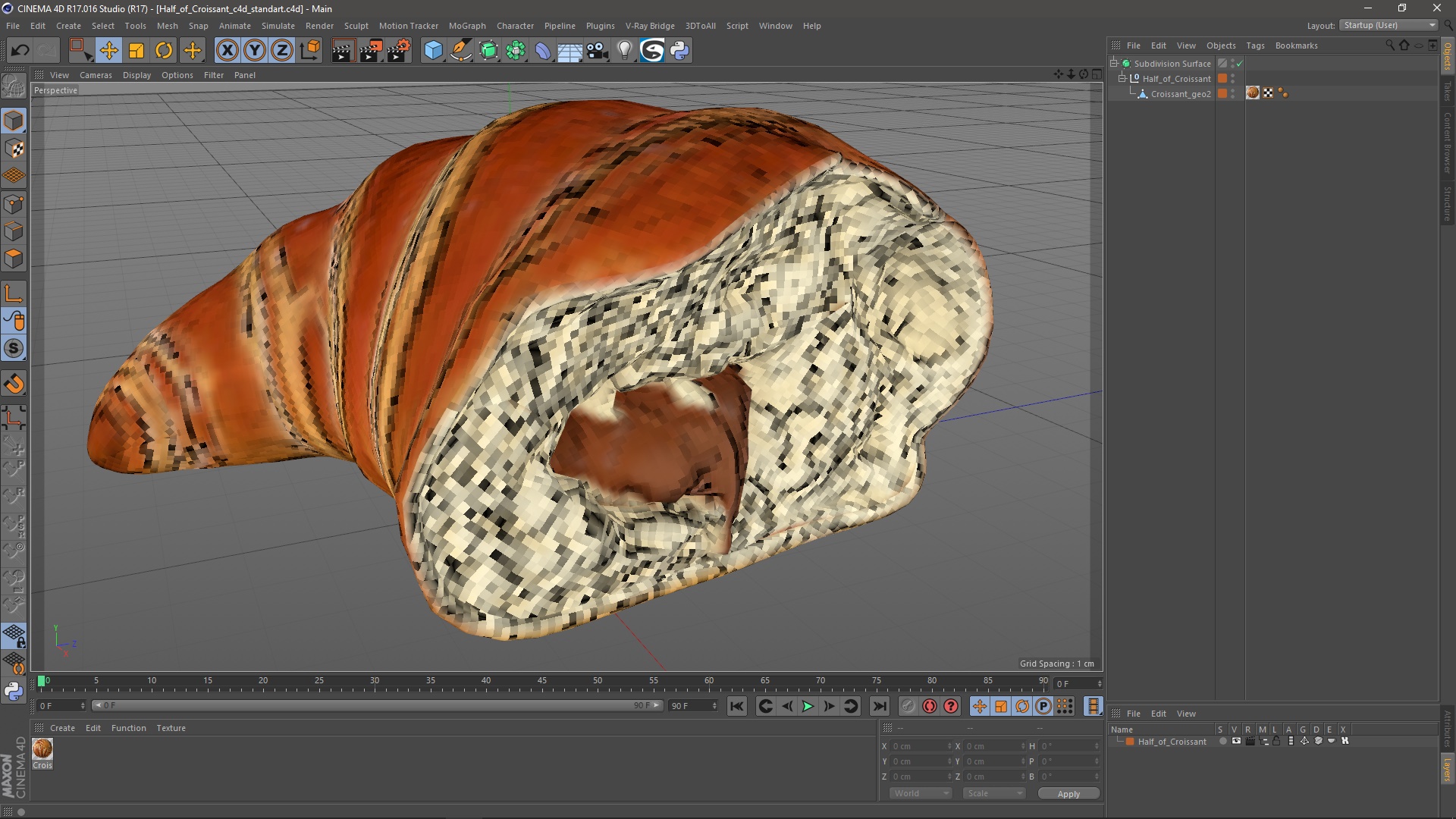1456x819 pixels.
Task: Click the Apply button
Action: pyautogui.click(x=1068, y=794)
